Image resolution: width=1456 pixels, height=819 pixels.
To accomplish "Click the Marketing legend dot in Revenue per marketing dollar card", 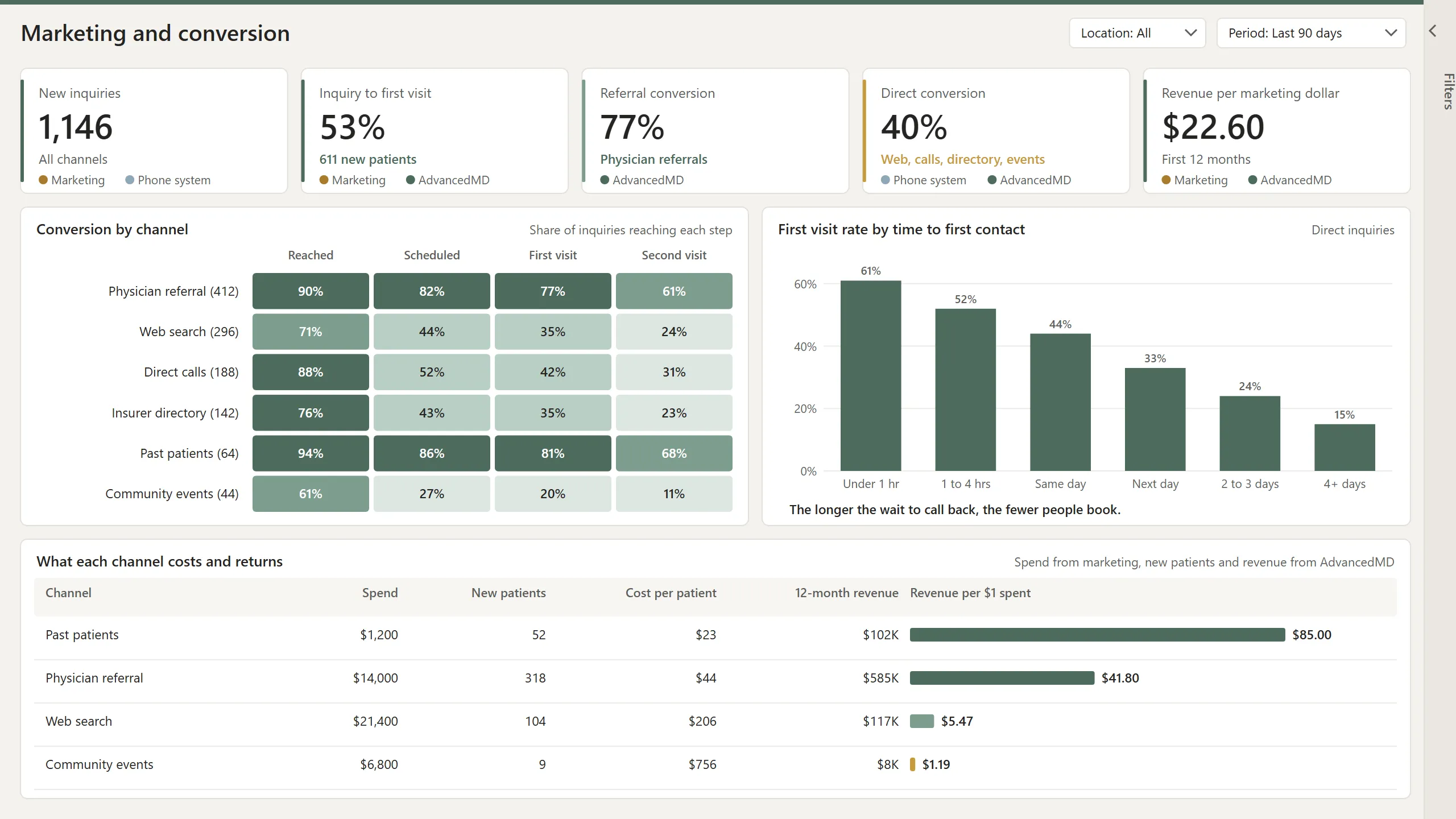I will (x=1167, y=180).
